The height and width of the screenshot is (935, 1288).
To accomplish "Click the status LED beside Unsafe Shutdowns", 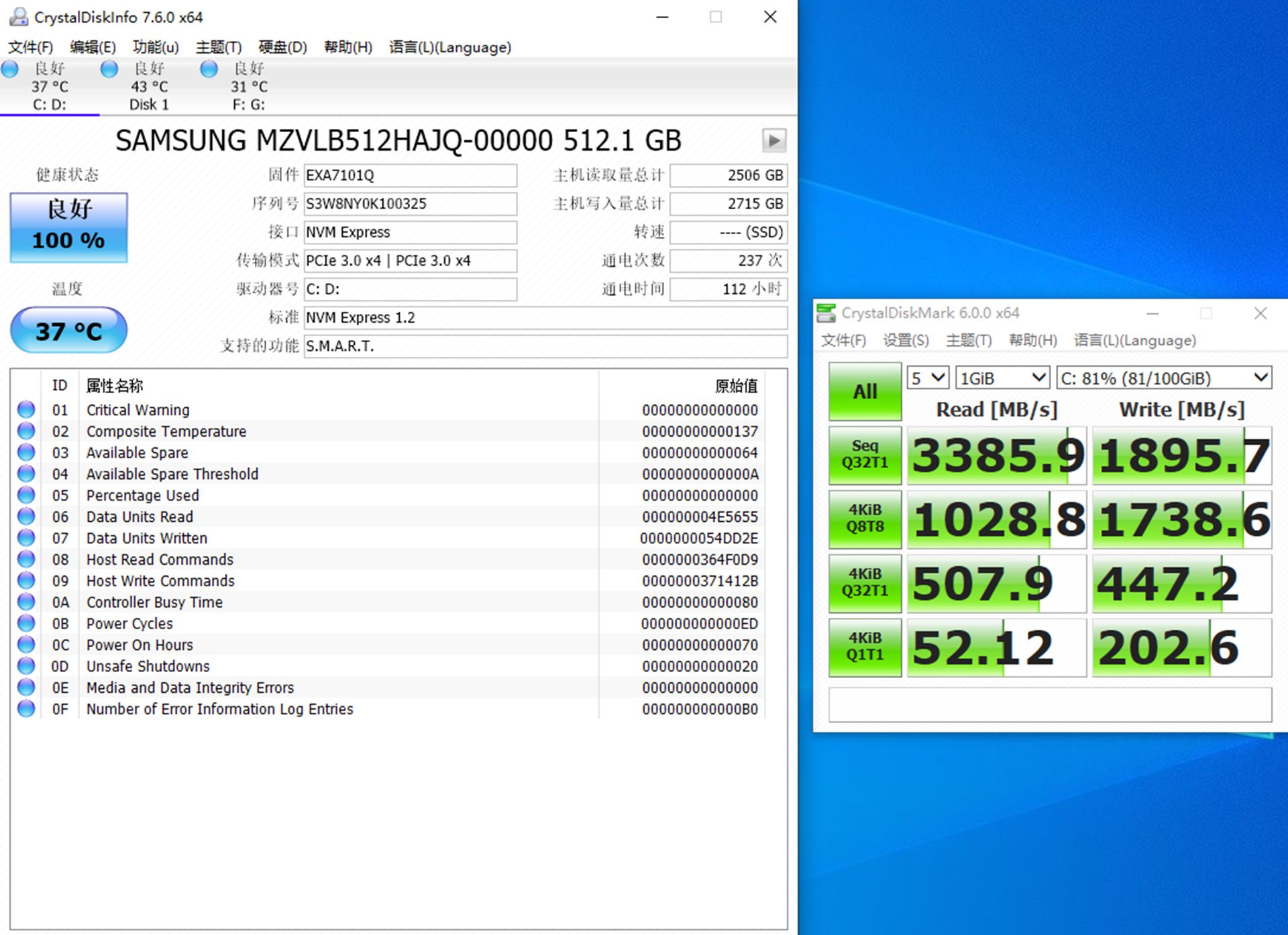I will click(x=25, y=666).
